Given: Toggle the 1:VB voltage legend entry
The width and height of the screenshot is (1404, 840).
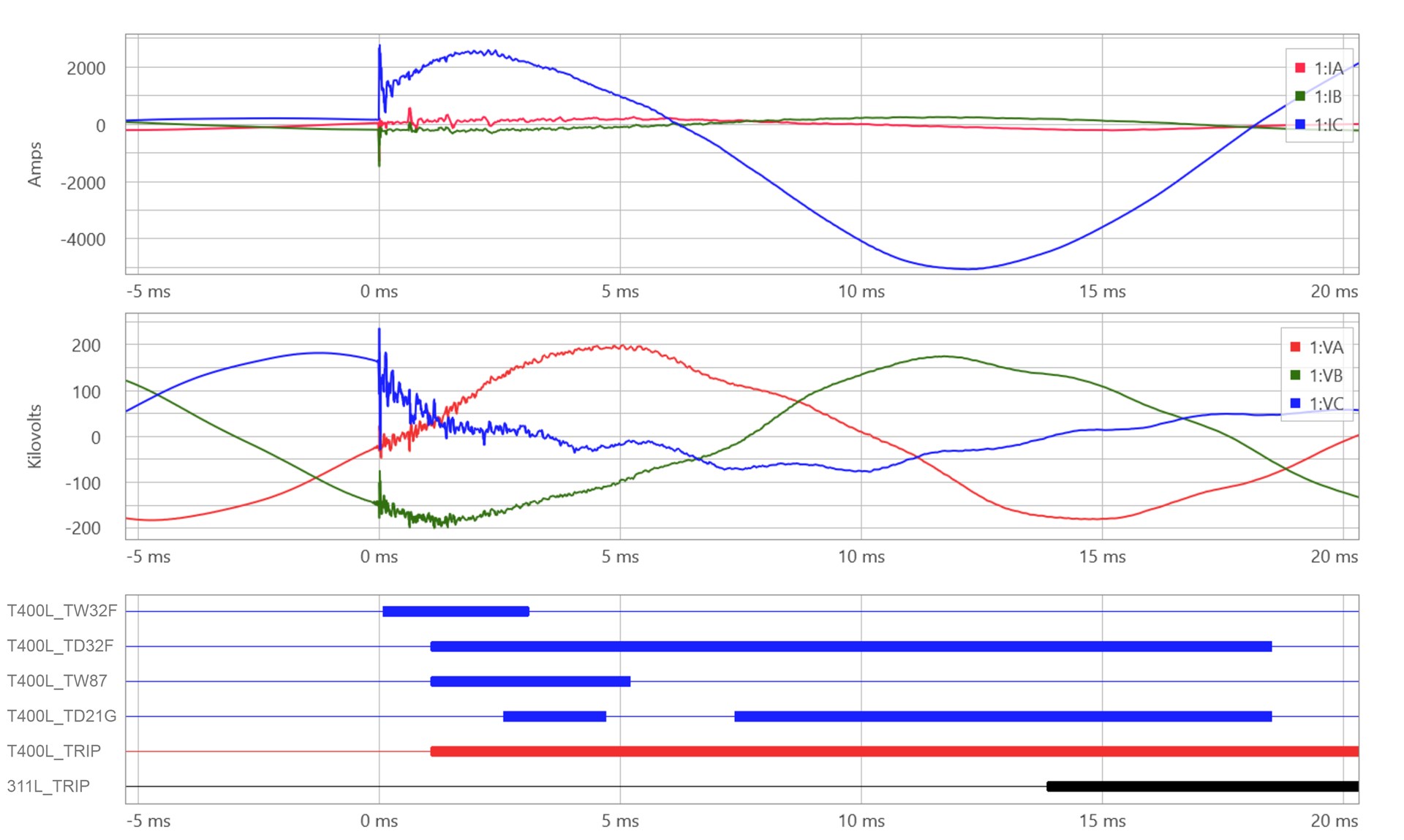Looking at the screenshot, I should 1325,376.
